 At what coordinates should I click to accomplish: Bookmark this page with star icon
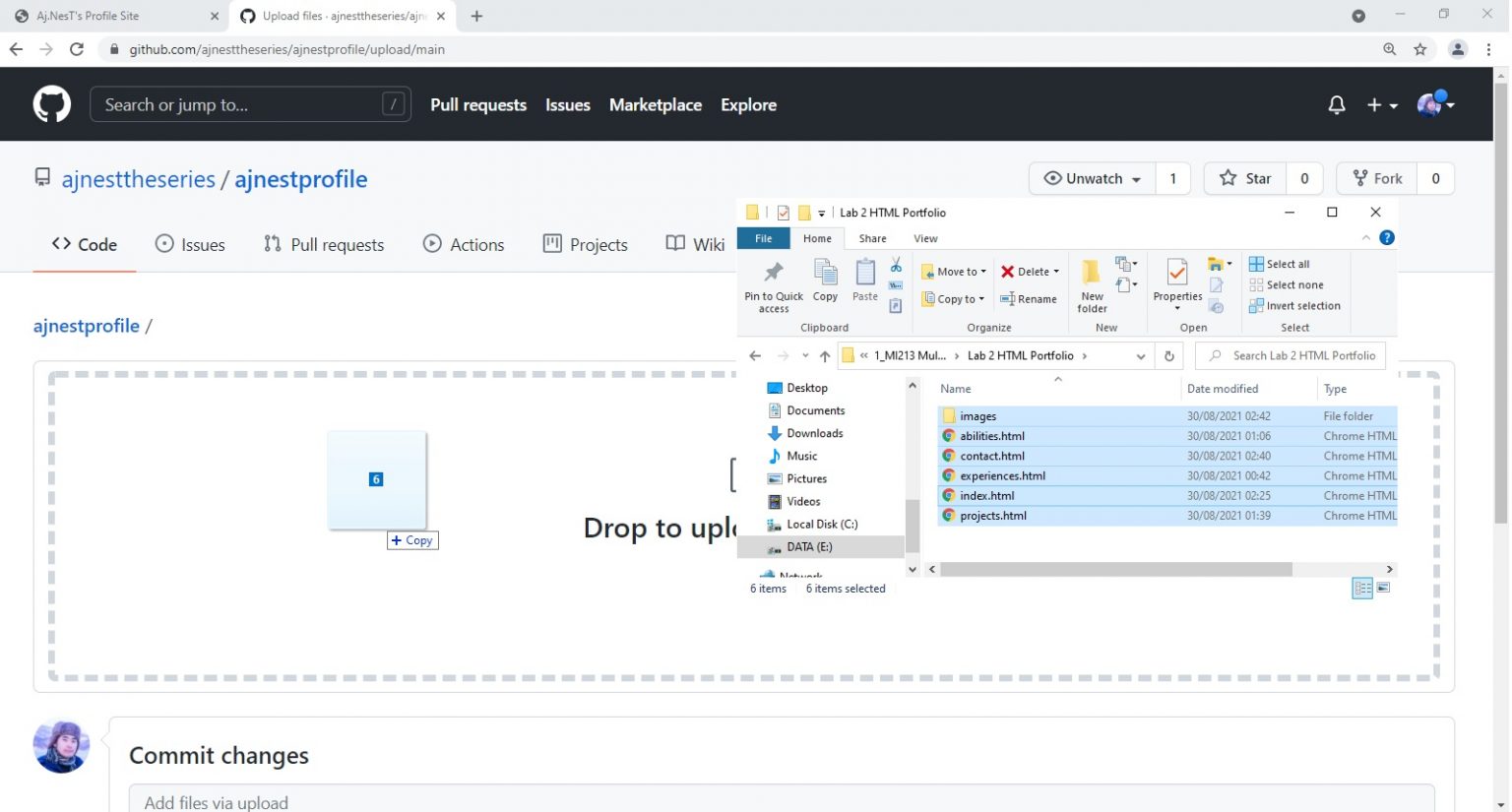[x=1419, y=49]
